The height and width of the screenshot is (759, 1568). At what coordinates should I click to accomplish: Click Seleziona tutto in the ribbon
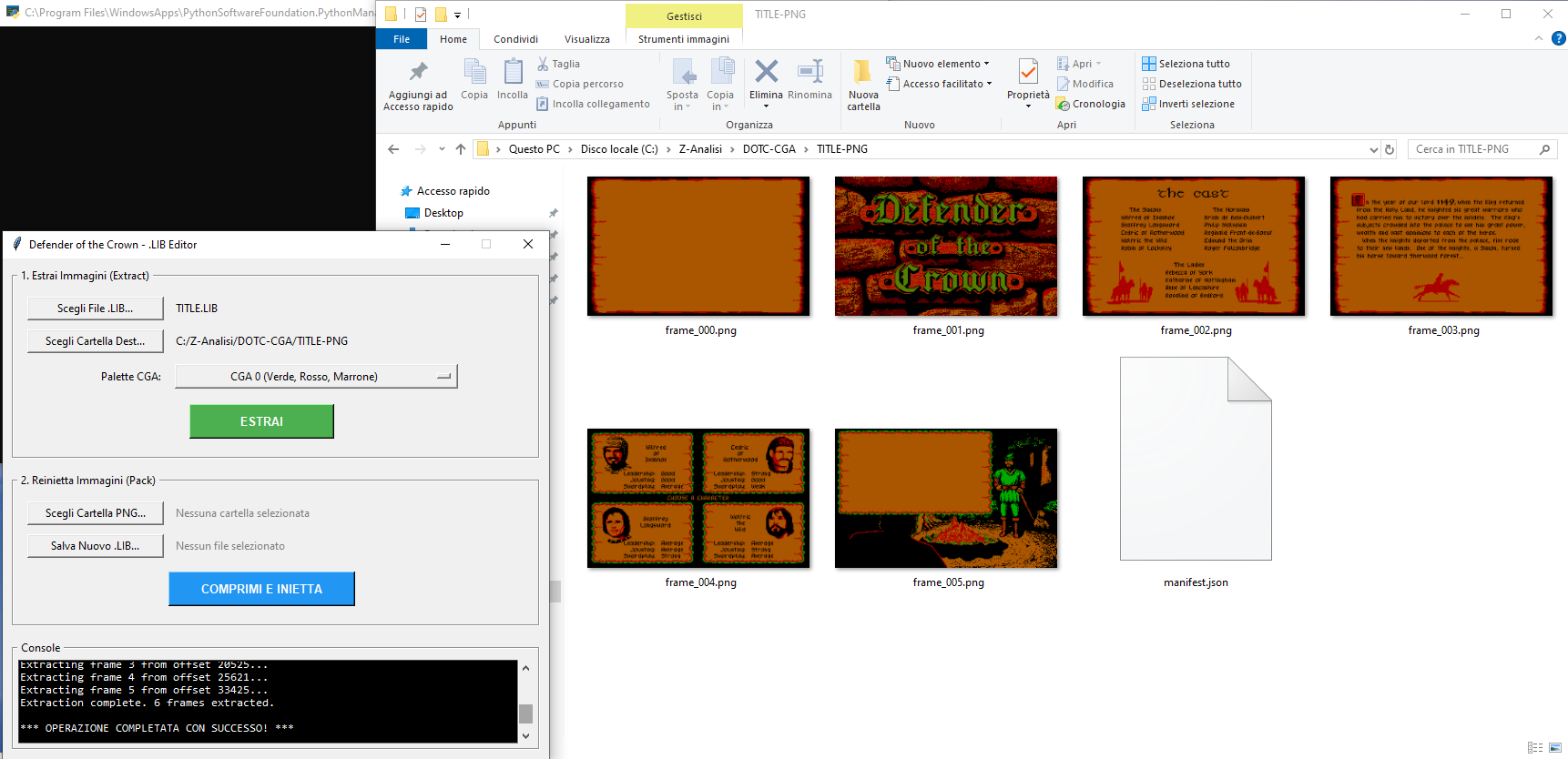coord(1186,64)
